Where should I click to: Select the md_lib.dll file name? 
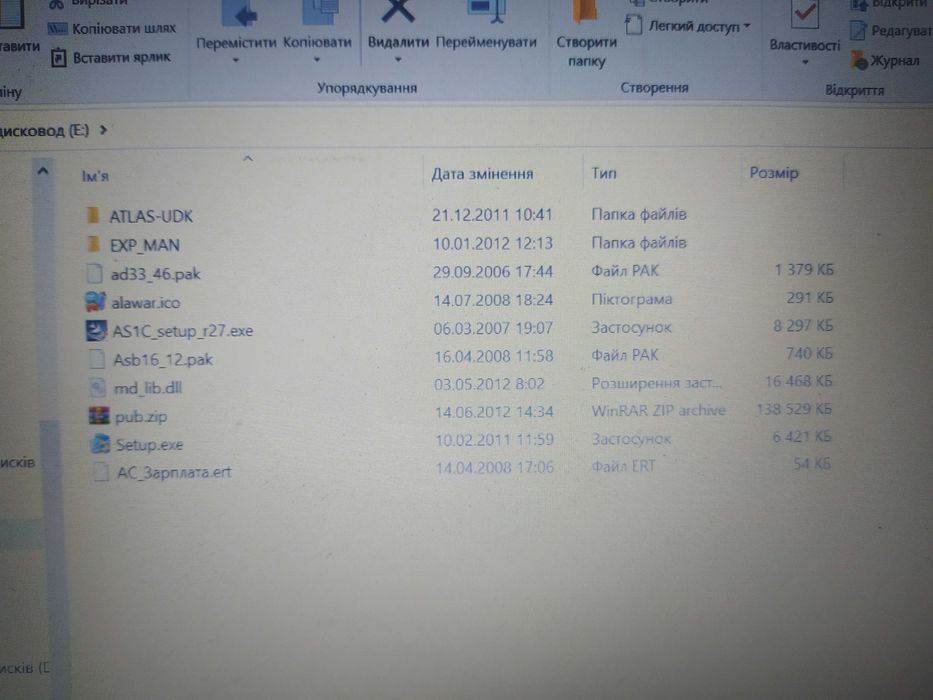tap(148, 388)
